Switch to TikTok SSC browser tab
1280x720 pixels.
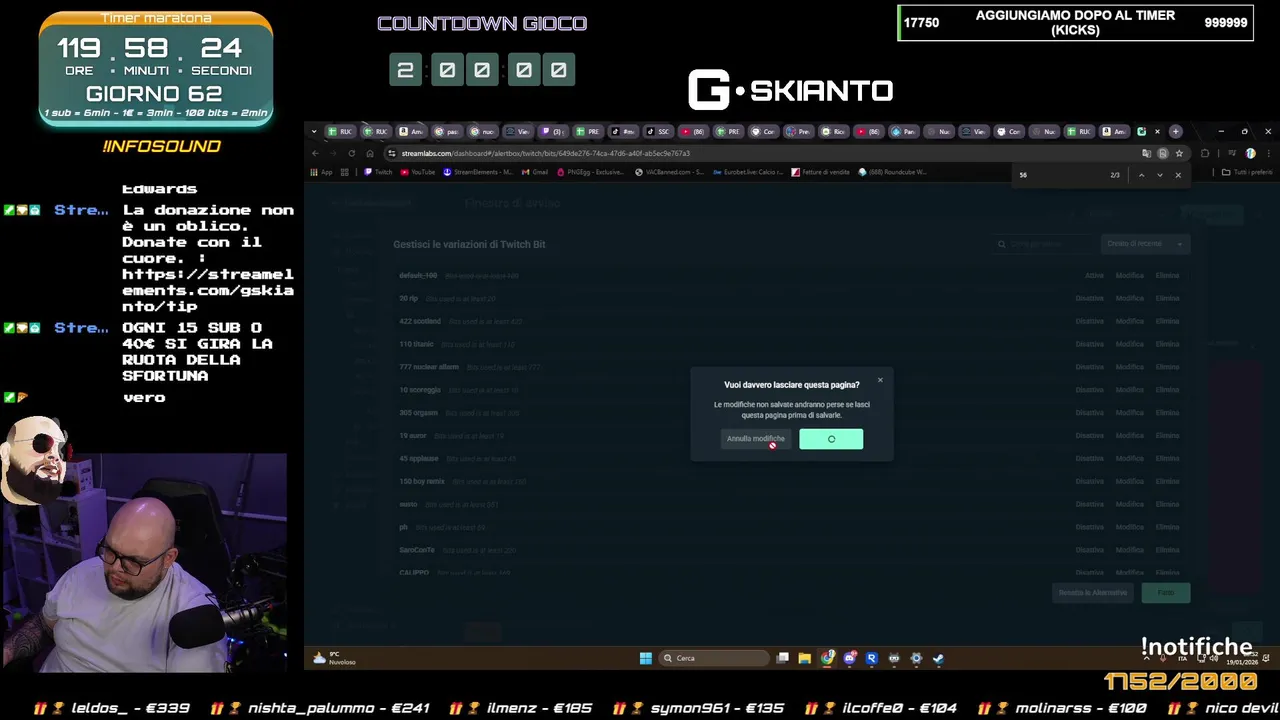click(x=658, y=132)
